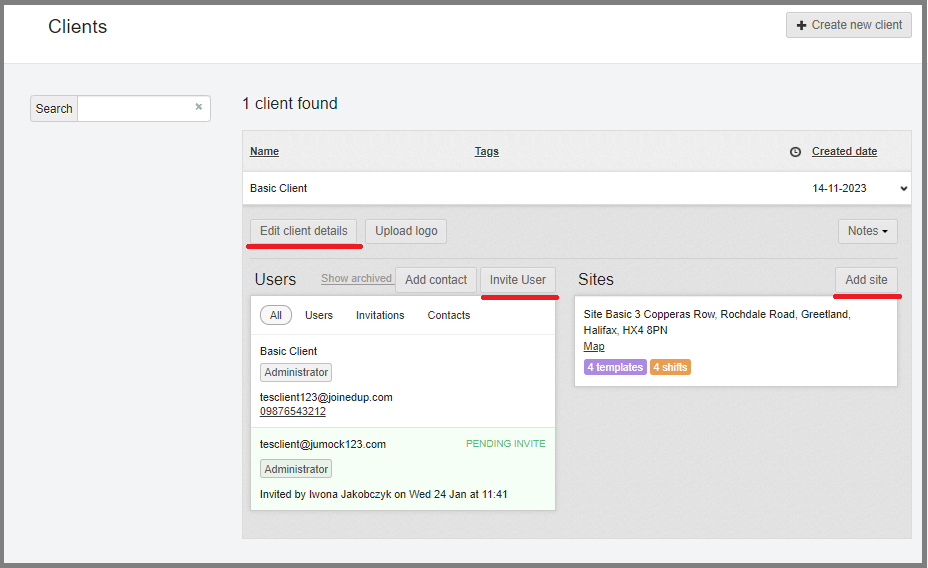Click the clear search field X icon

click(198, 108)
